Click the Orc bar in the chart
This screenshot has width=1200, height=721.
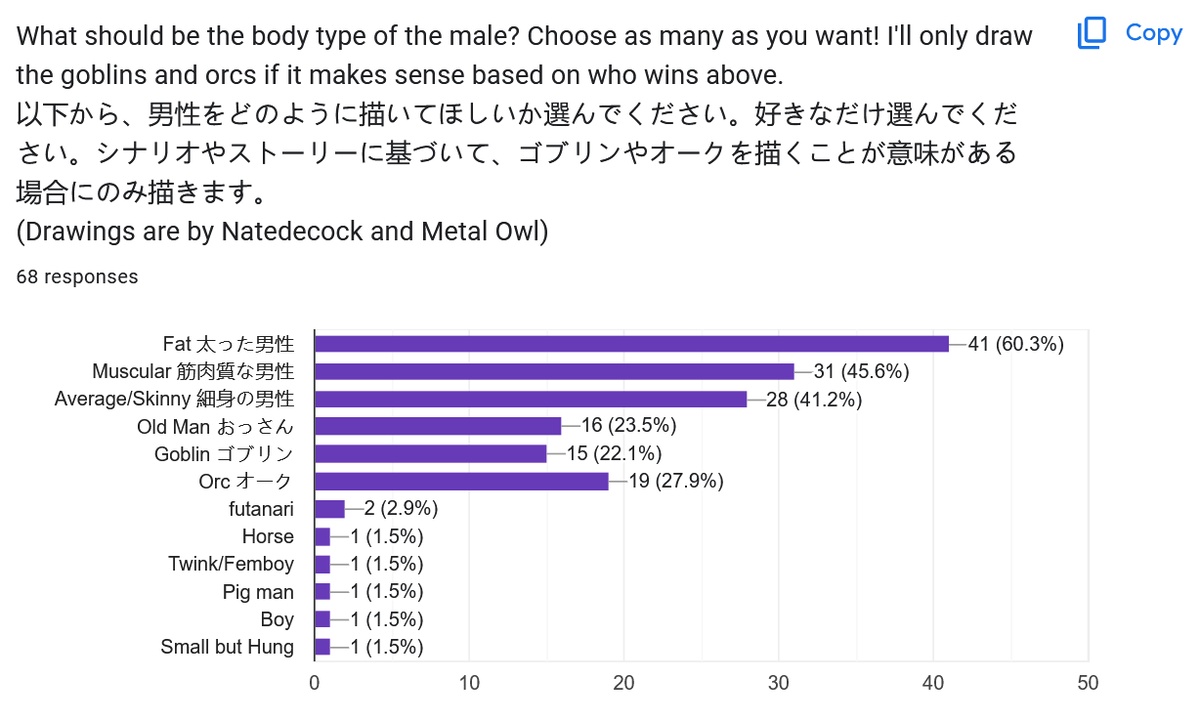coord(461,481)
